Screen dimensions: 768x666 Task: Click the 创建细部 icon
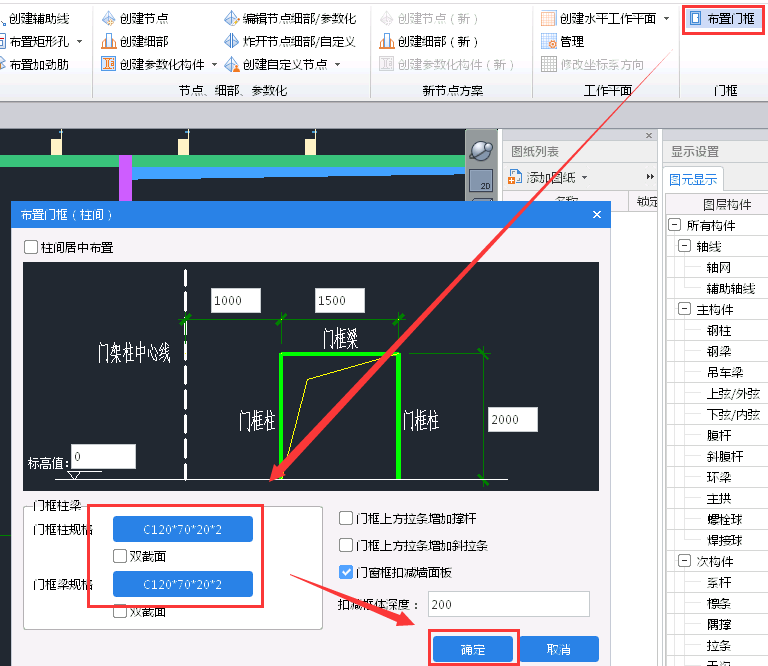(x=108, y=41)
